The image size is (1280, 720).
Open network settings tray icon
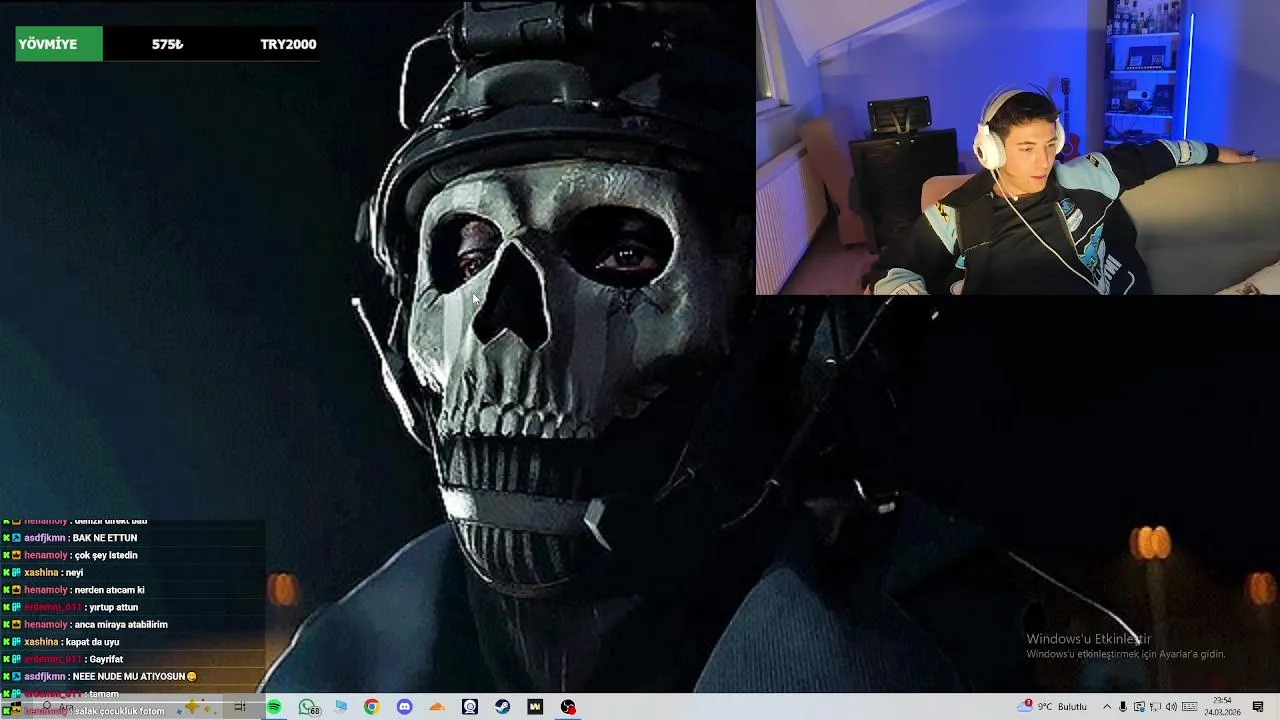[x=1155, y=707]
